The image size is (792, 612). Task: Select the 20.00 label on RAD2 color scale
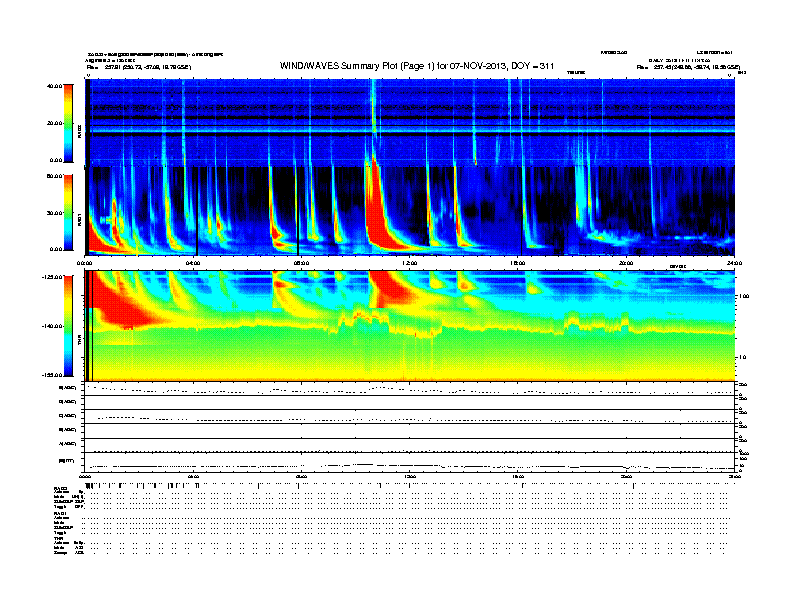tap(55, 123)
